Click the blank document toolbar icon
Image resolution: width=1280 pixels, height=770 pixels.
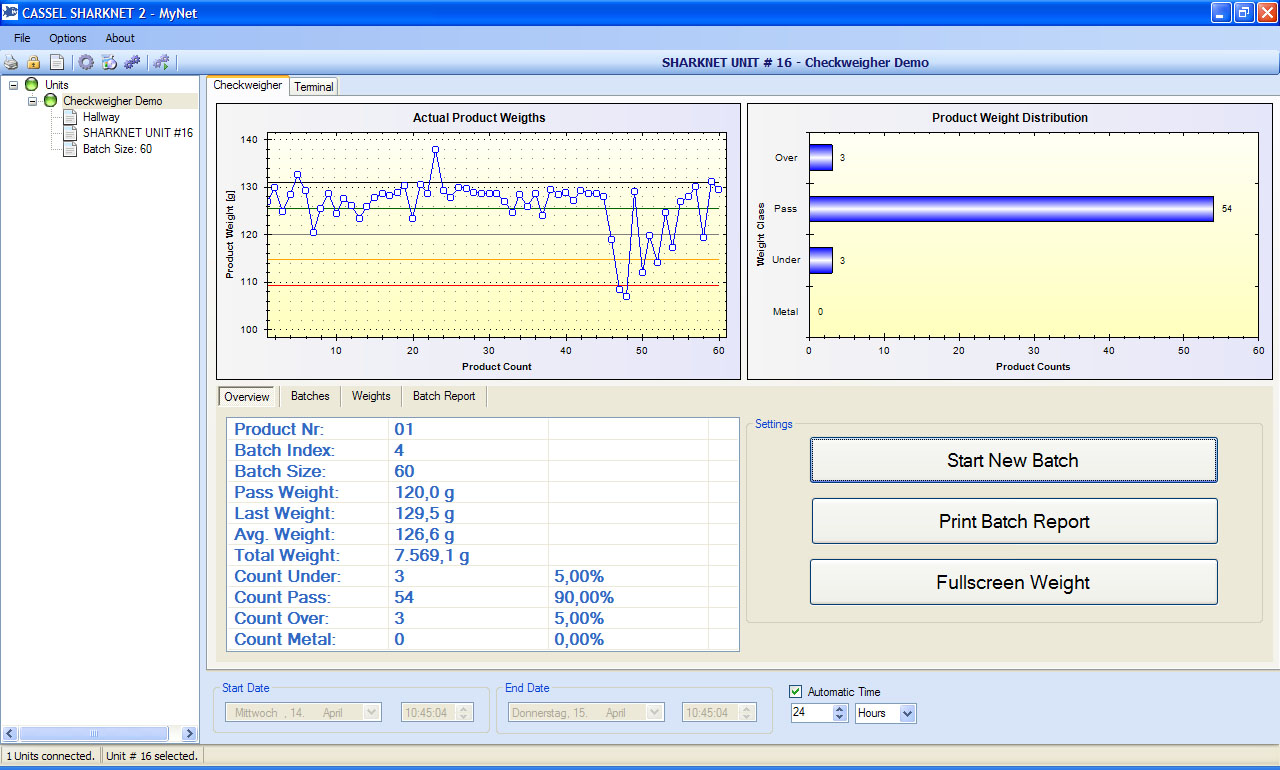[57, 62]
